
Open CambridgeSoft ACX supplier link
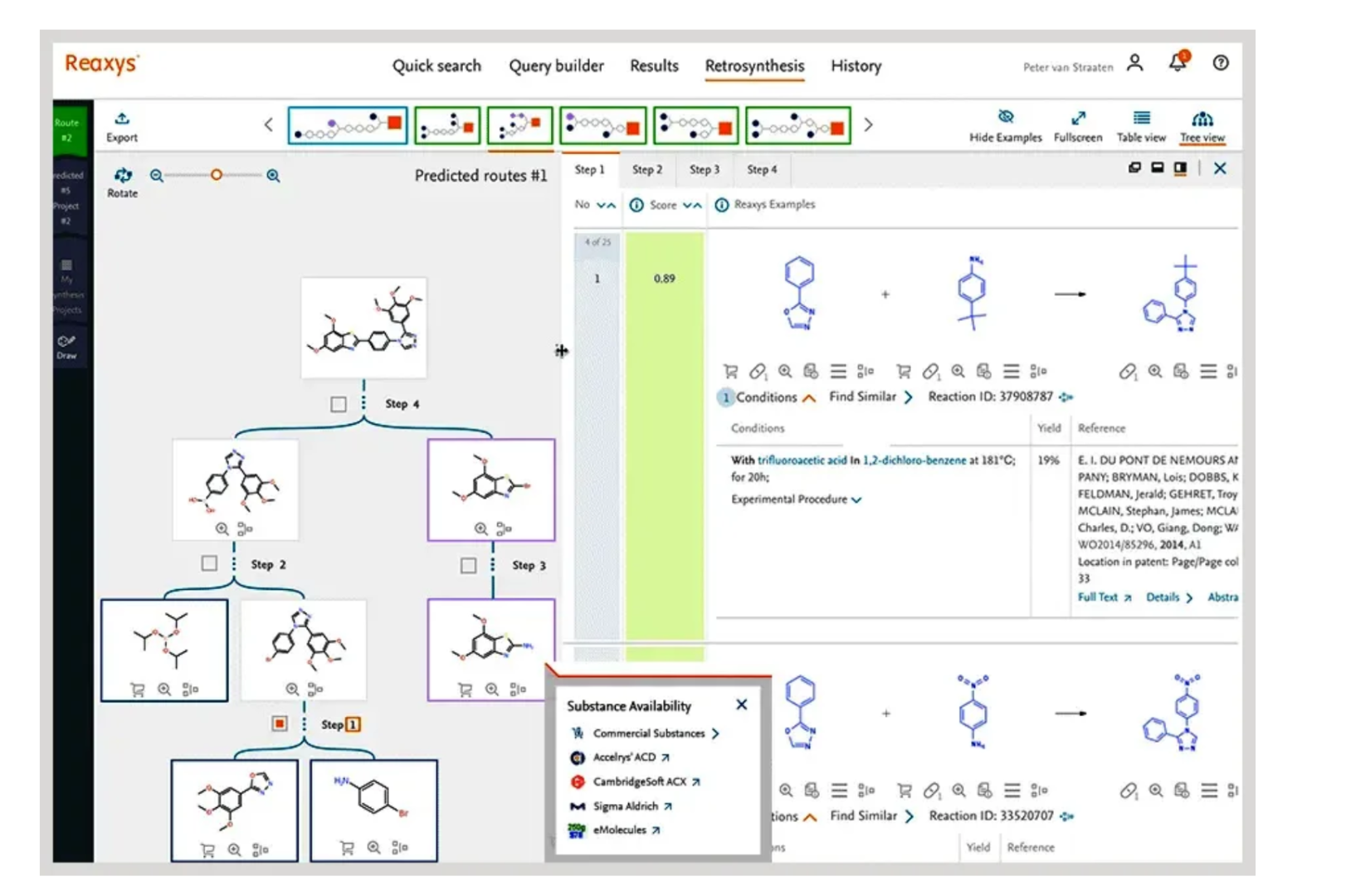[x=646, y=782]
